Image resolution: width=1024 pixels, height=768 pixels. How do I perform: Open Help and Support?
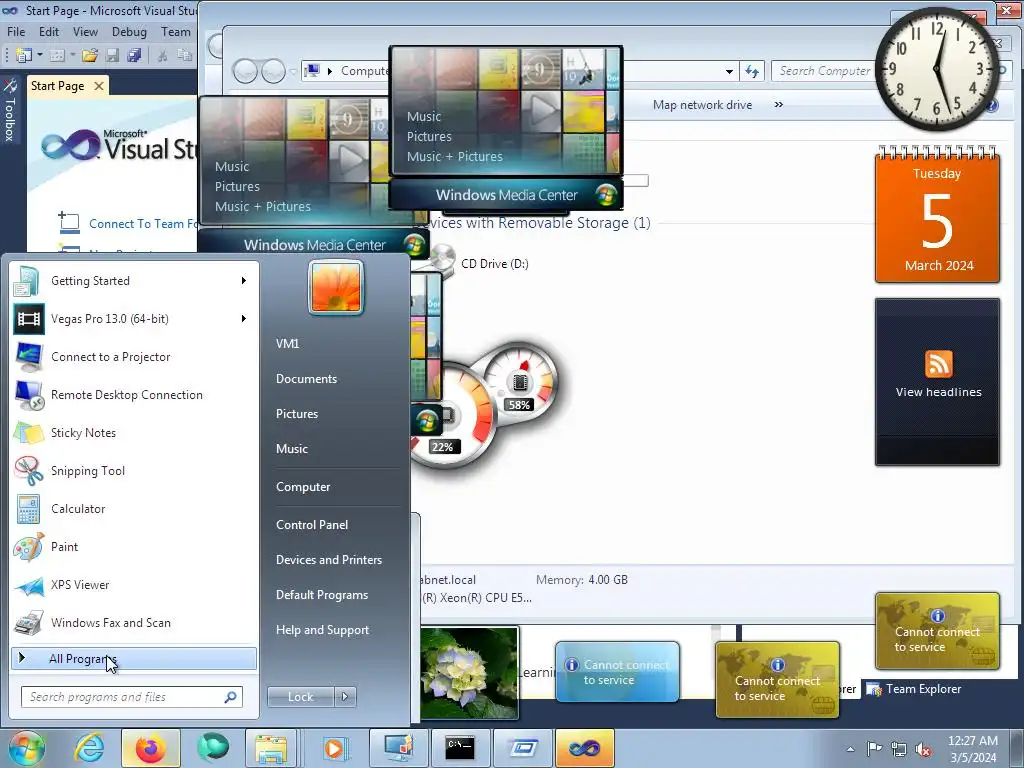click(x=322, y=630)
